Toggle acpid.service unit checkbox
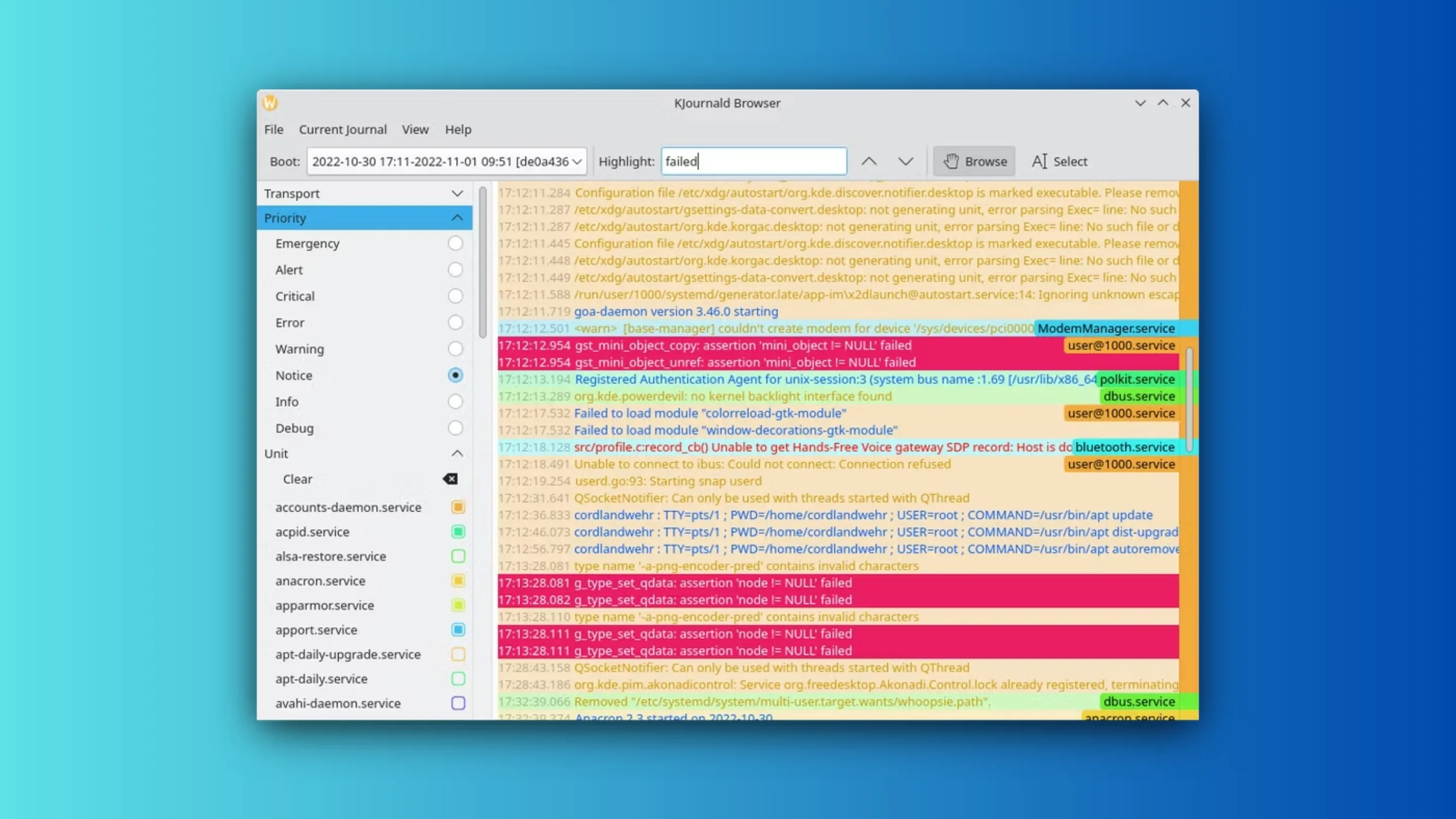The height and width of the screenshot is (819, 1456). 458,532
